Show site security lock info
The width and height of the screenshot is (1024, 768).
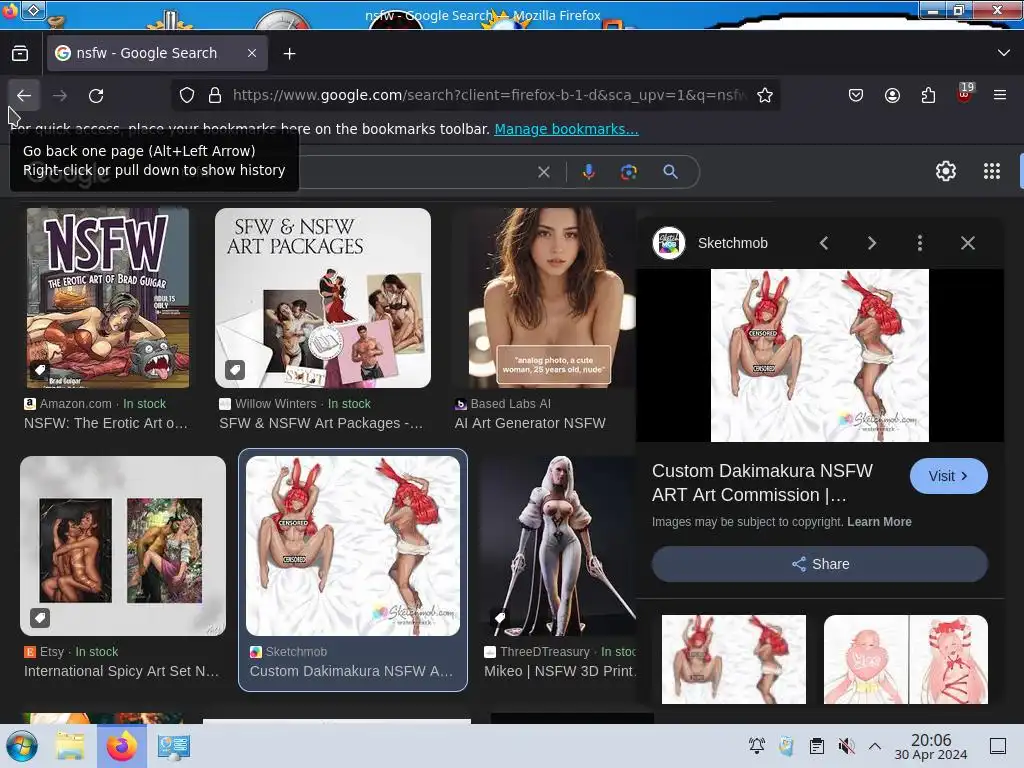pos(215,95)
